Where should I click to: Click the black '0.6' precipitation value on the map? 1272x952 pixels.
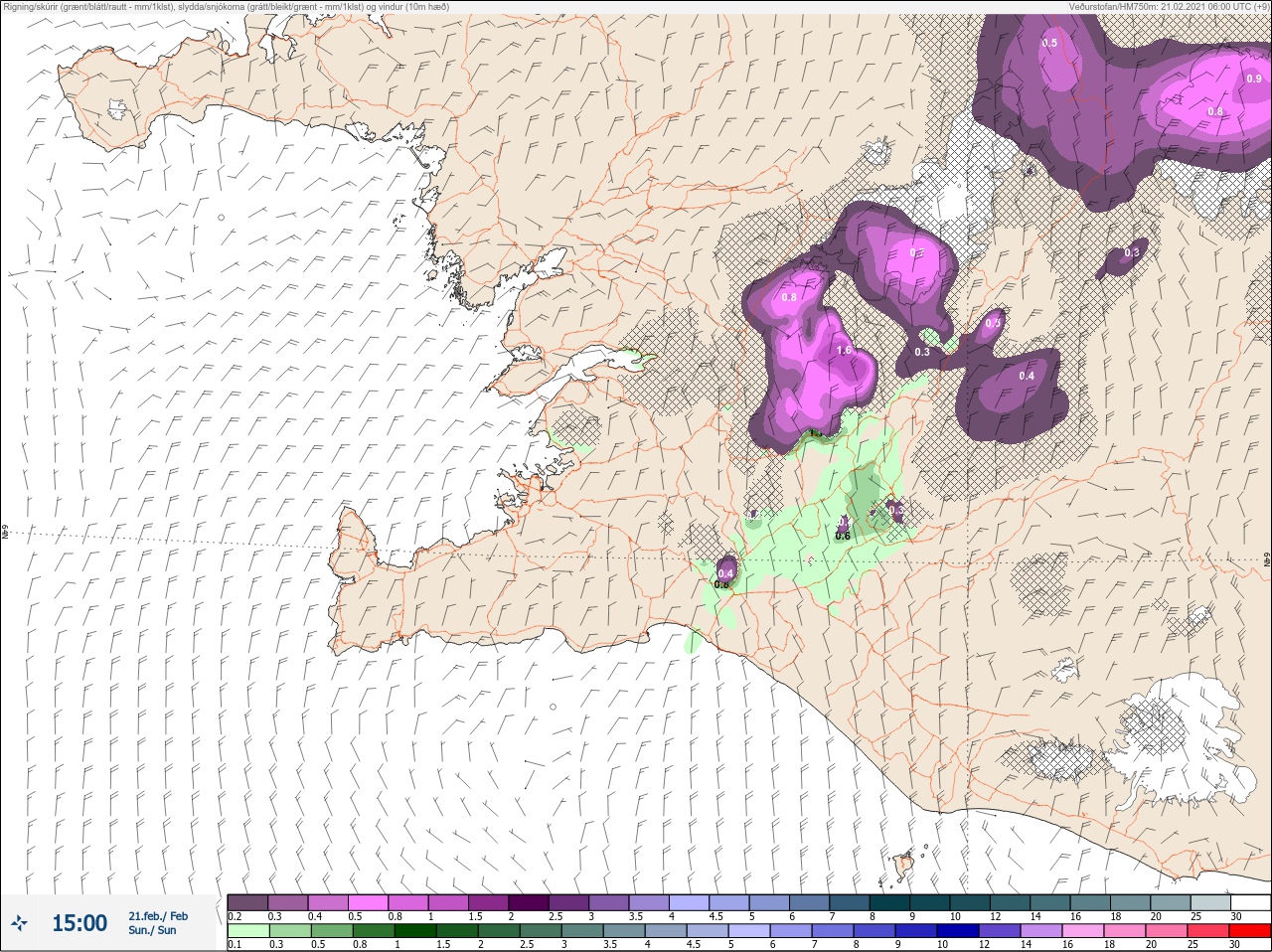(843, 536)
